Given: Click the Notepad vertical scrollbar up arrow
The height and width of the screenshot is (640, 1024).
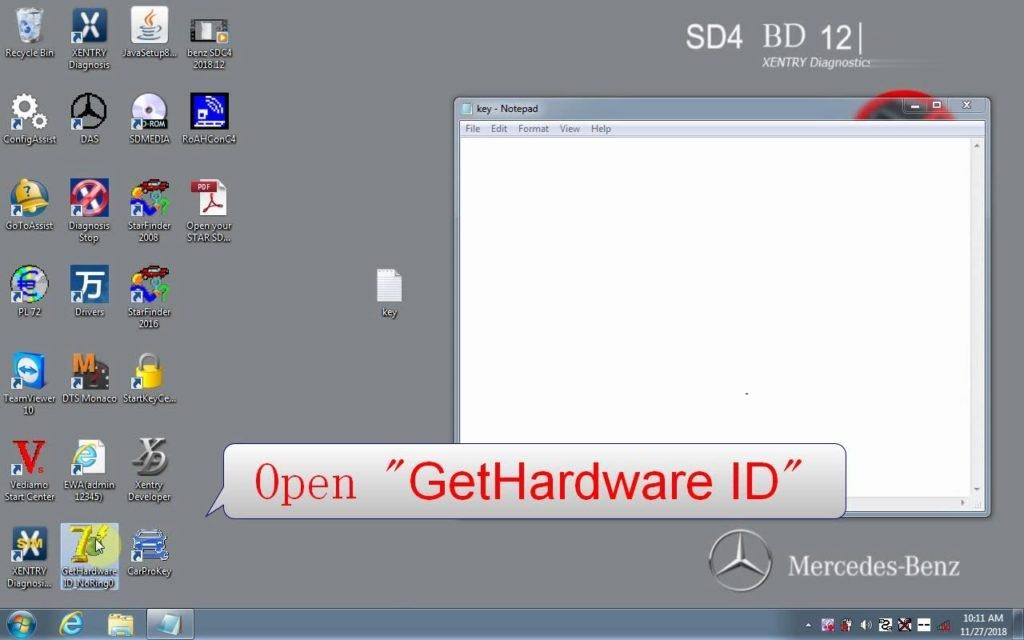Looking at the screenshot, I should coord(977,145).
